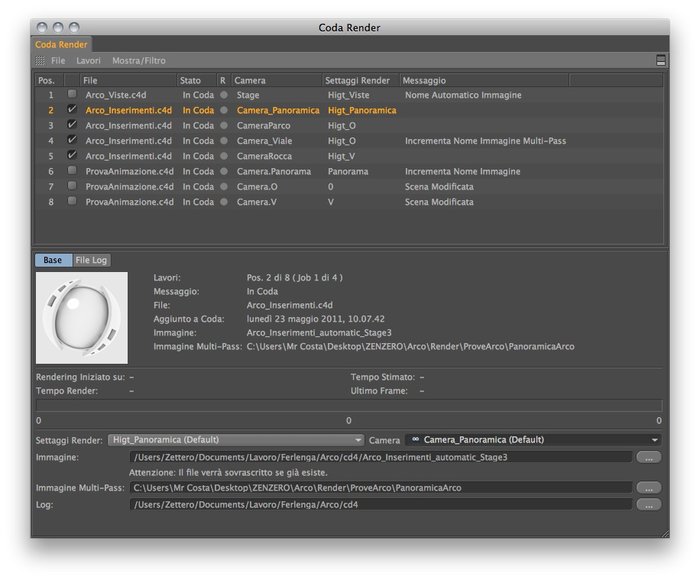Browse for the Log folder path

coord(649,505)
